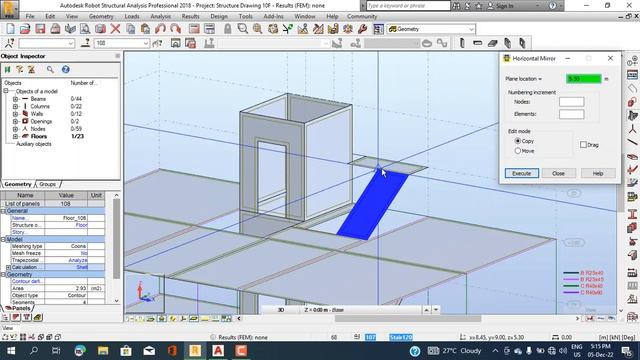
Task: Click the Print toolbar icon
Action: pos(55,29)
